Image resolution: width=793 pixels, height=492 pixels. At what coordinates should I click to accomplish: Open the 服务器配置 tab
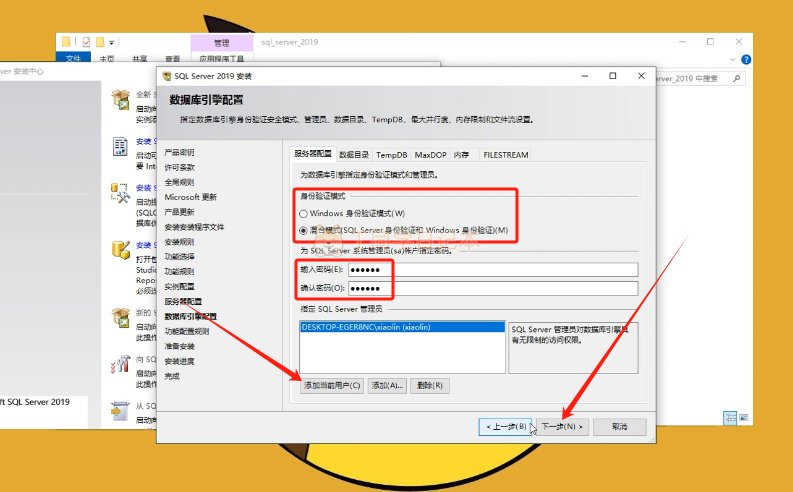tap(313, 153)
